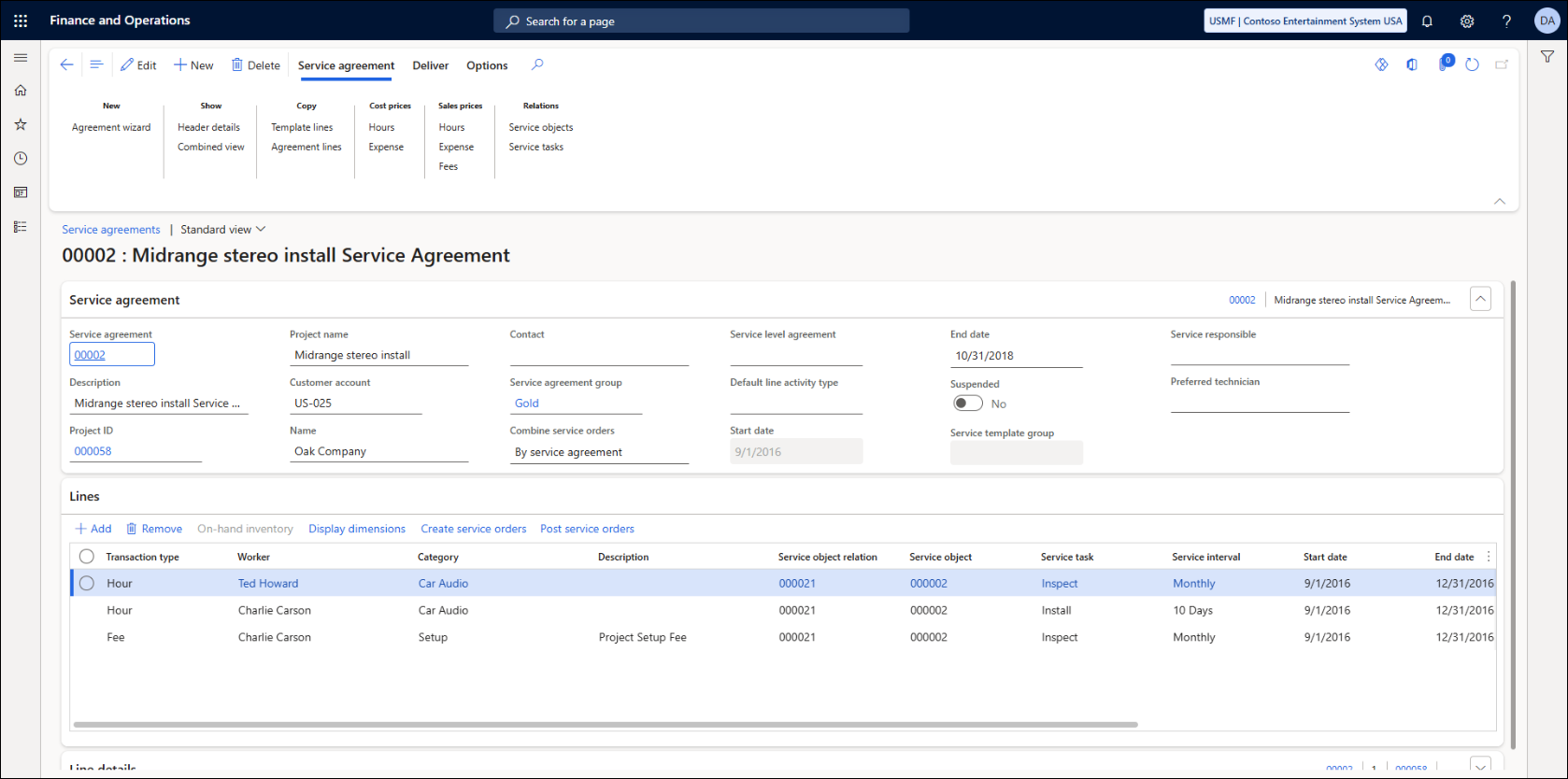The image size is (1568, 779).
Task: Open the settings gear icon
Action: click(x=1467, y=21)
